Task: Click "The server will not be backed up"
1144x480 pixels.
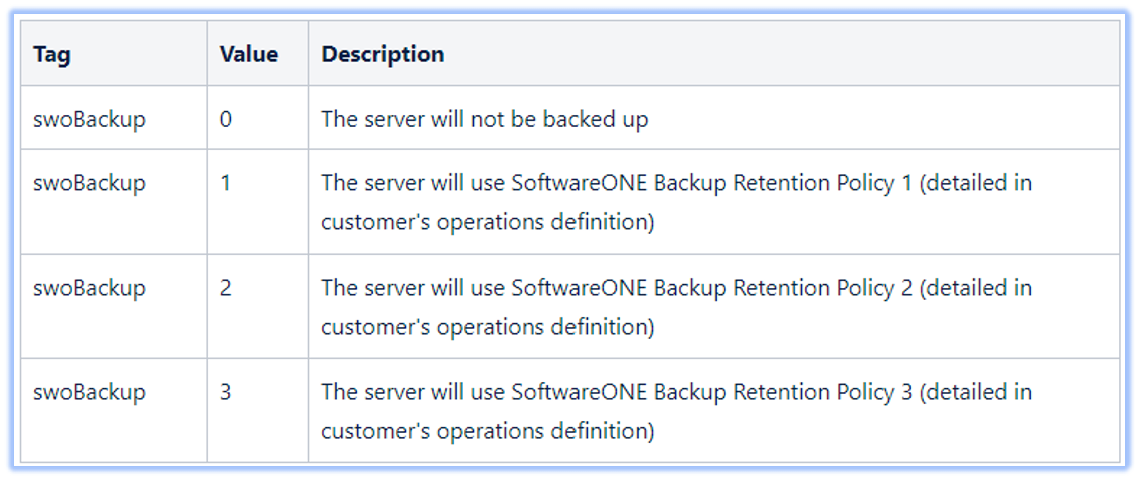Action: 485,119
